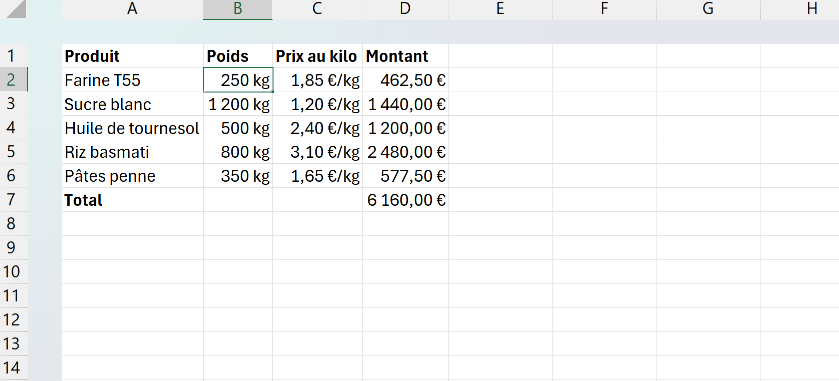Select the "Sucre blanc" cell
The image size is (839, 381).
tap(132, 104)
